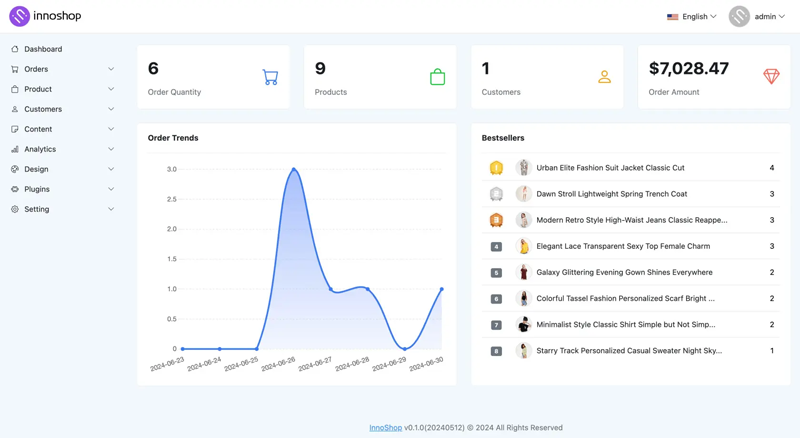
Task: Click the 2024-06-26 peak on Order Trends chart
Action: click(x=293, y=169)
